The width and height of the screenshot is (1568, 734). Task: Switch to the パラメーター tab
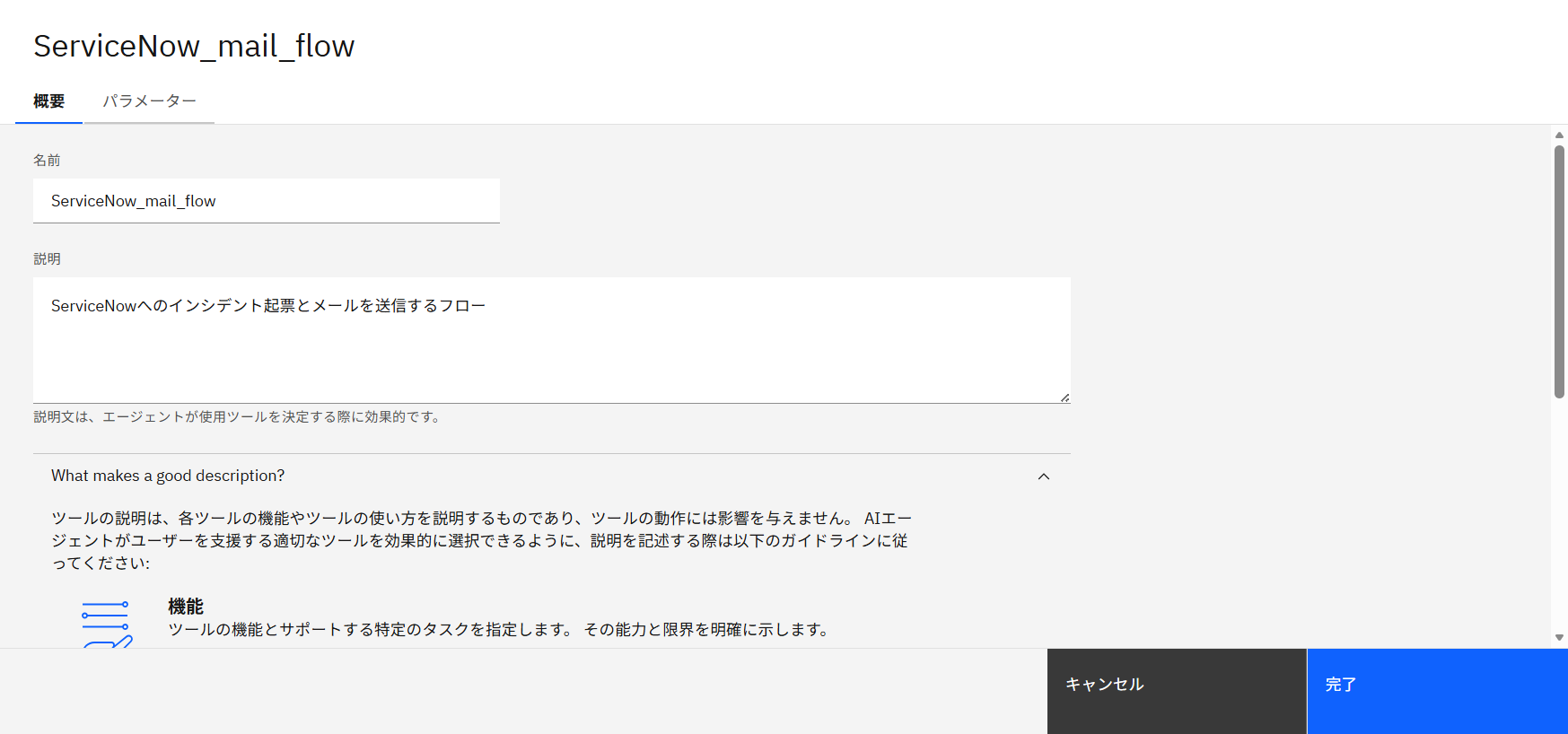(149, 101)
